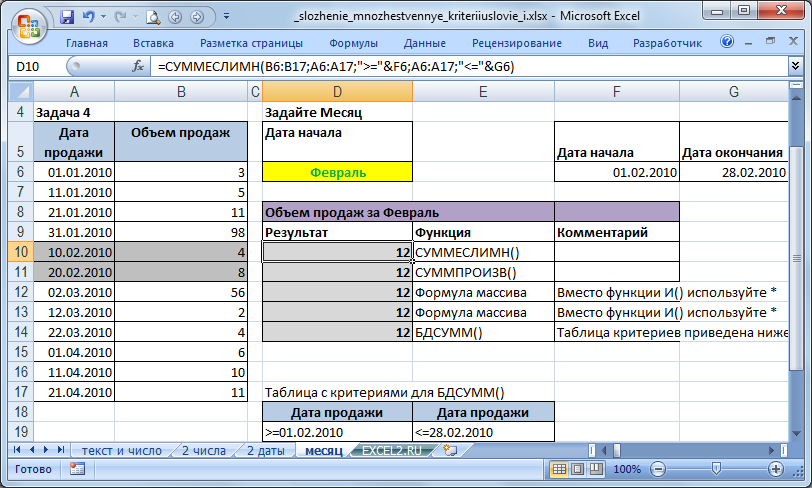The height and width of the screenshot is (488, 812).
Task: Open the Office button menu
Action: [26, 24]
